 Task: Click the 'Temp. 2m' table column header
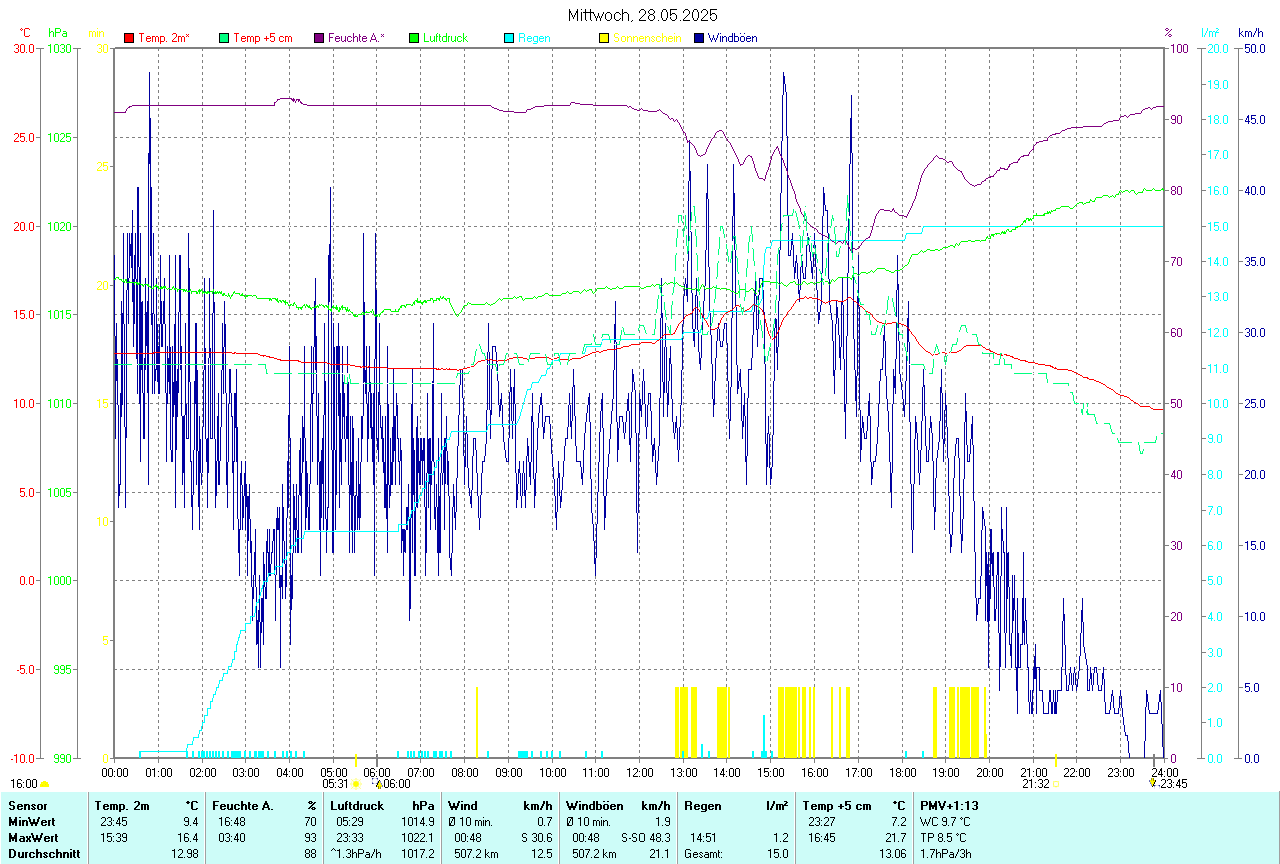(x=122, y=805)
